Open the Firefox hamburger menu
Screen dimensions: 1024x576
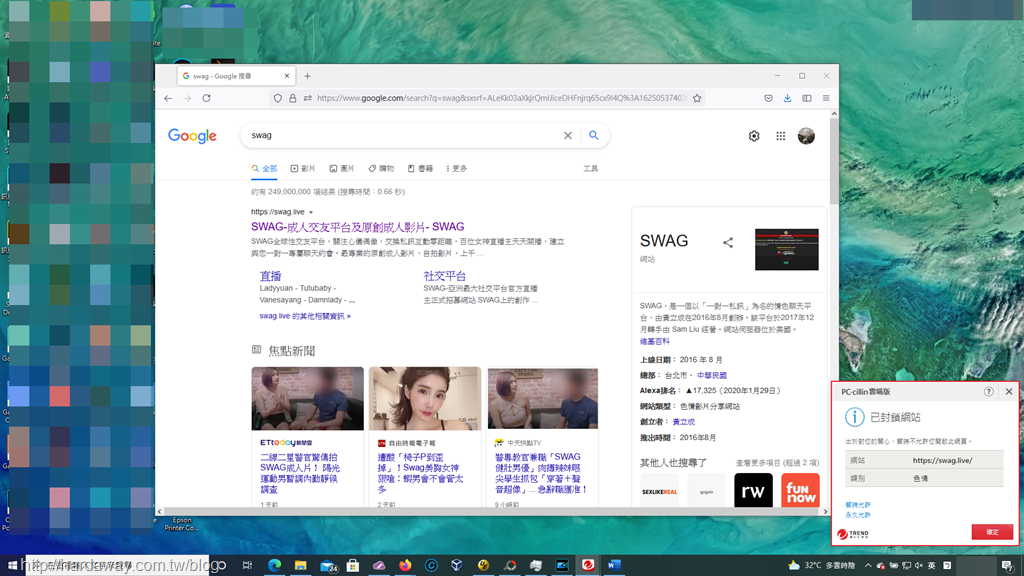point(826,98)
